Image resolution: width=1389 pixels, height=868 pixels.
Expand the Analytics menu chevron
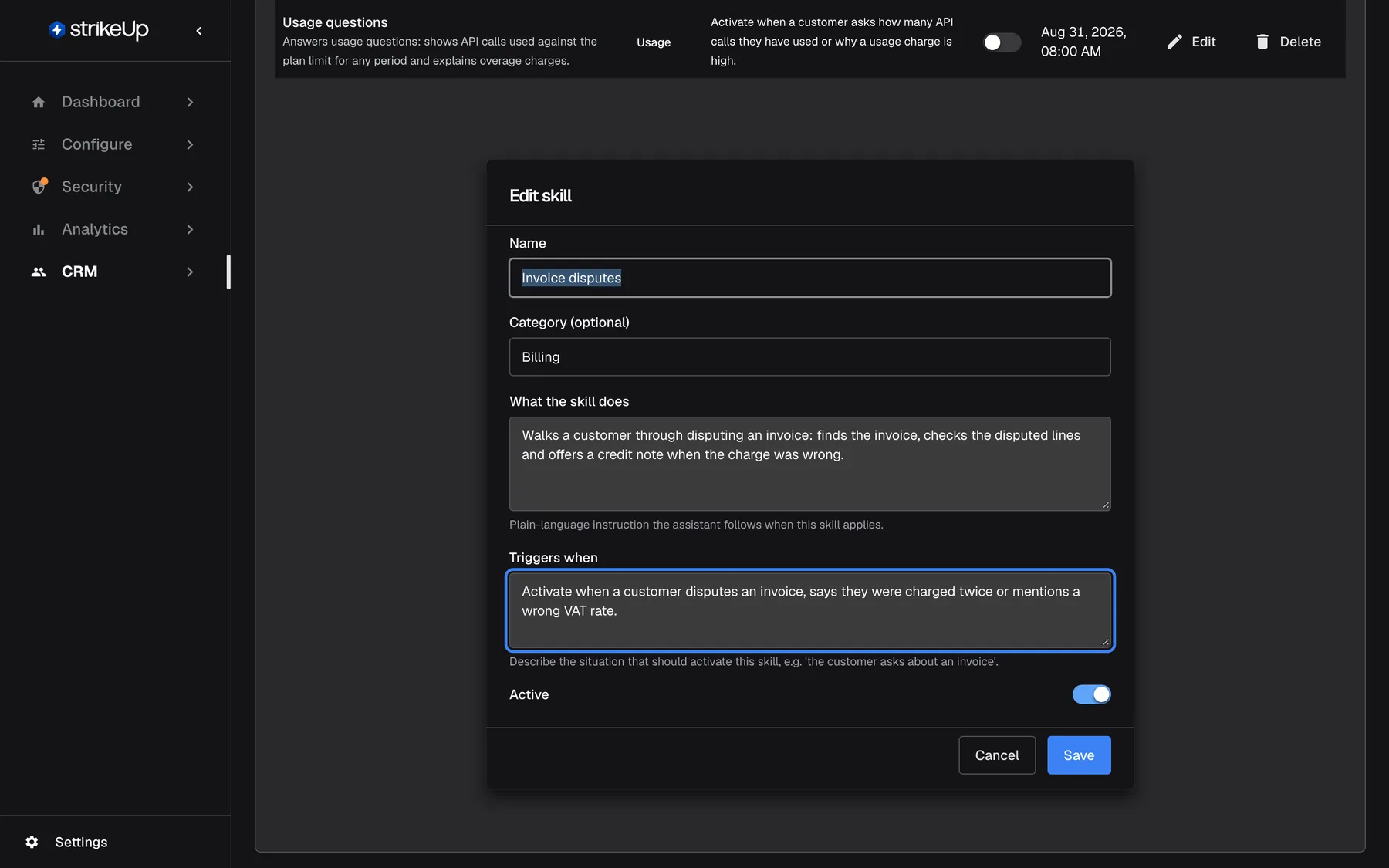click(x=190, y=229)
